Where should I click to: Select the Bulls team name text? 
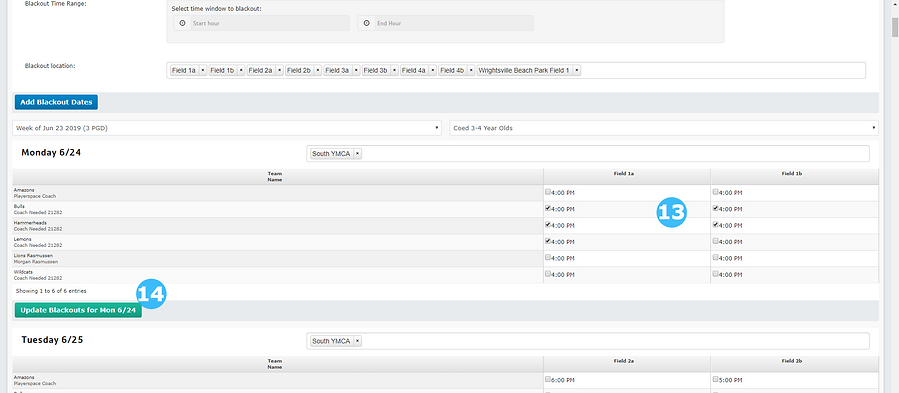tap(18, 206)
